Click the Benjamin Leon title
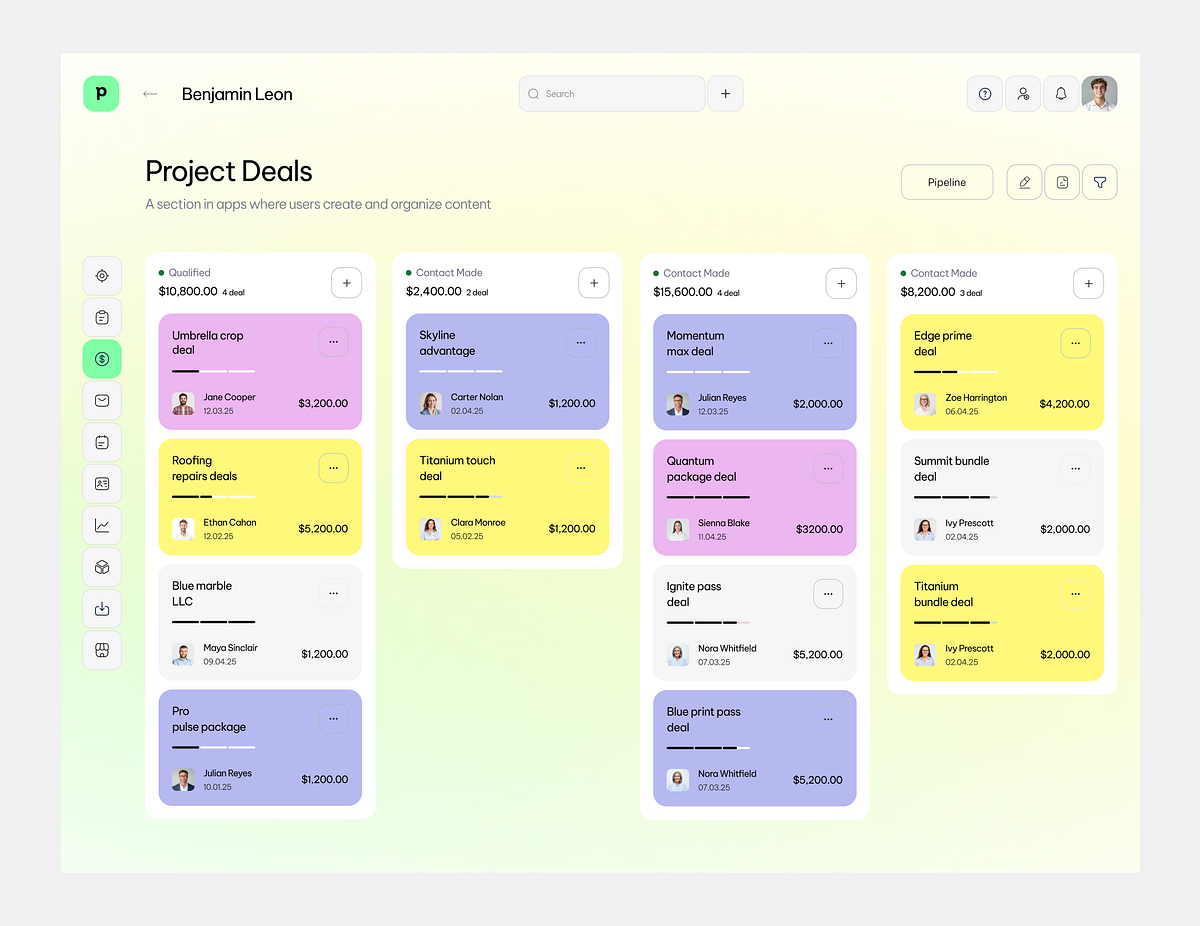1200x926 pixels. (237, 94)
